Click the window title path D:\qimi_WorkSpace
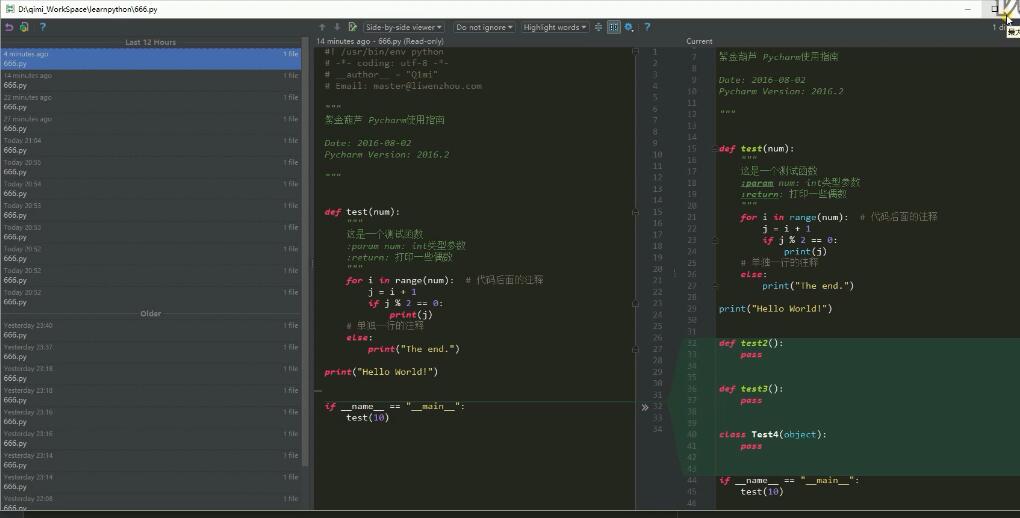This screenshot has width=1020, height=518. pos(88,9)
